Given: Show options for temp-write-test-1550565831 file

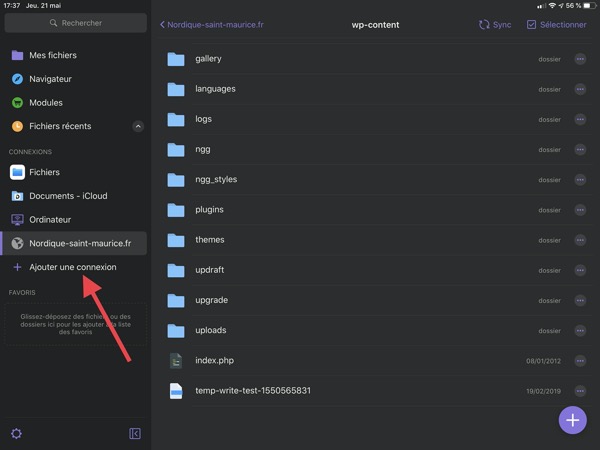Looking at the screenshot, I should coord(580,390).
